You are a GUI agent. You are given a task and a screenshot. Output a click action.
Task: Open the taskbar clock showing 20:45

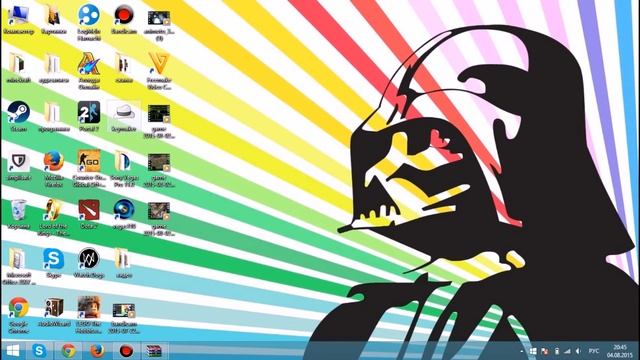click(619, 351)
